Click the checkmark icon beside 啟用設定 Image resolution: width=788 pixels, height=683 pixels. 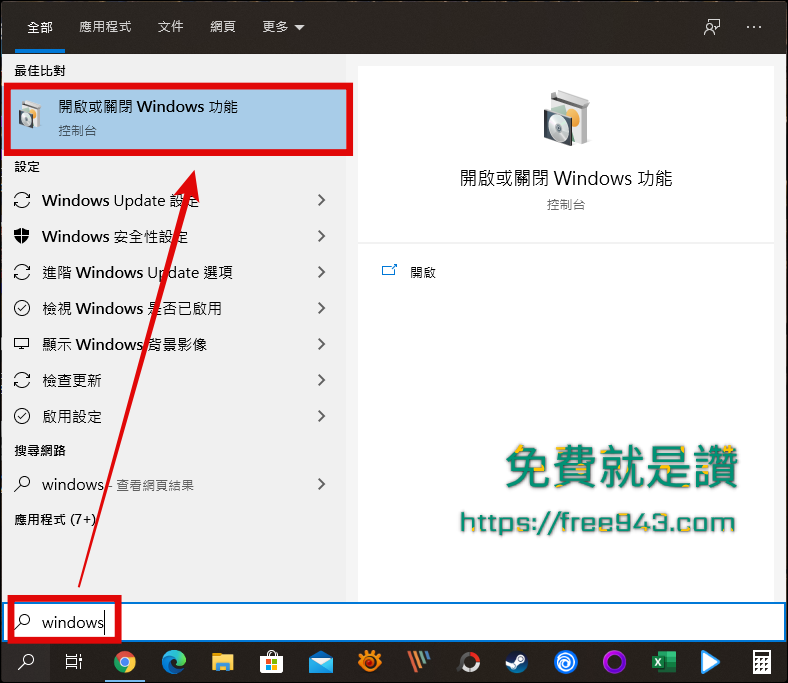pyautogui.click(x=22, y=416)
